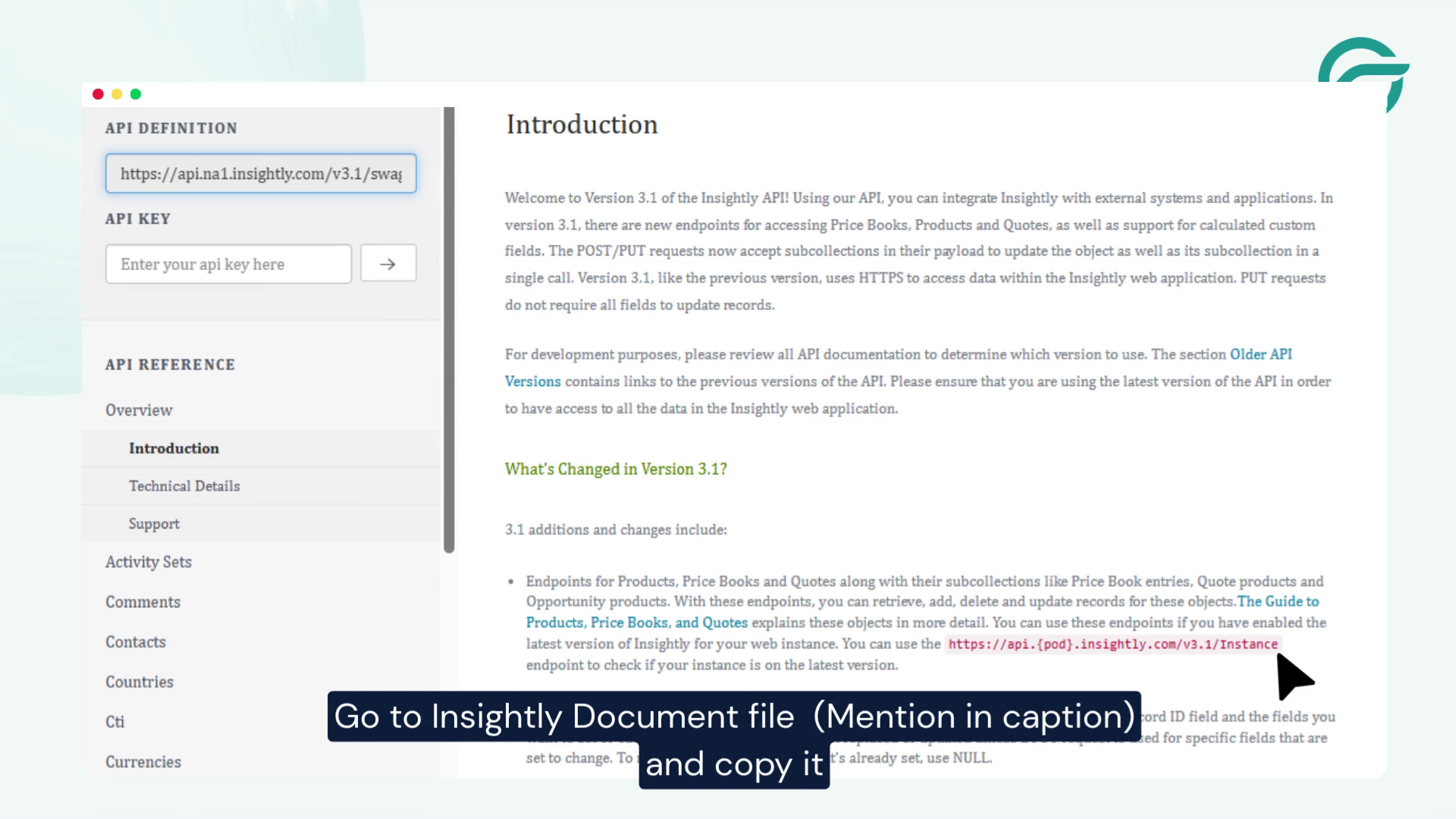The width and height of the screenshot is (1456, 819).
Task: Open the Overview section in API Reference
Action: [x=139, y=410]
